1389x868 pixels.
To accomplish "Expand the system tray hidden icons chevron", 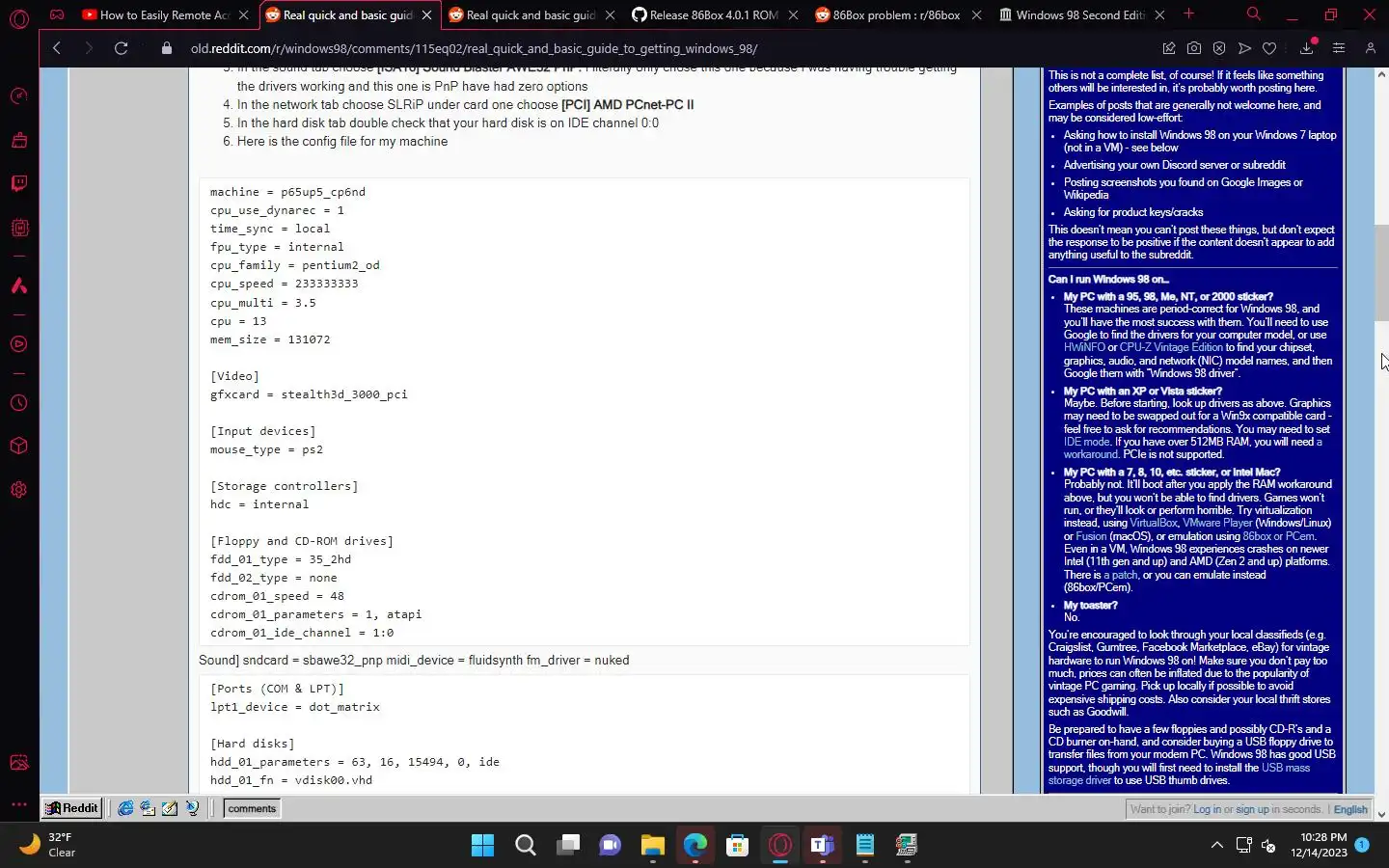I will tap(1217, 846).
